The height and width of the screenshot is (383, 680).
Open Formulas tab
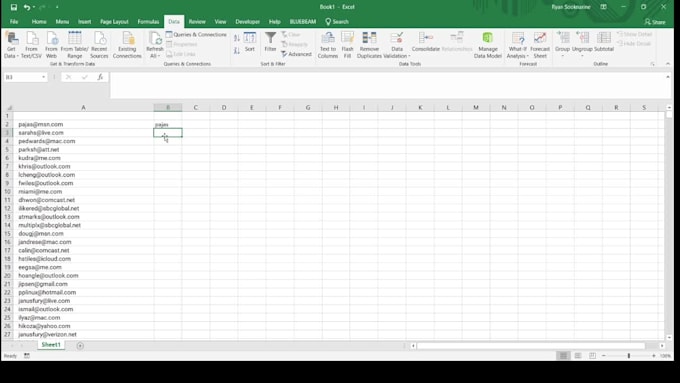(x=148, y=22)
